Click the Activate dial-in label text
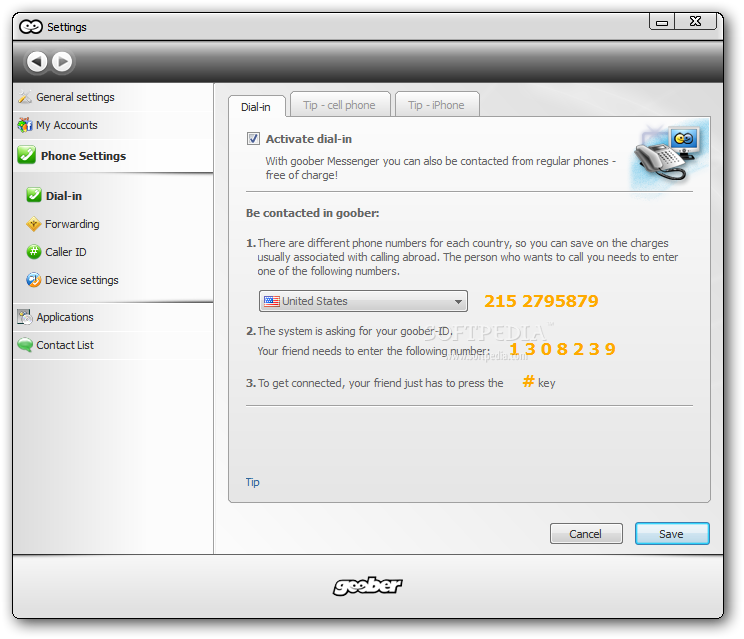This screenshot has width=744, height=639. [309, 139]
